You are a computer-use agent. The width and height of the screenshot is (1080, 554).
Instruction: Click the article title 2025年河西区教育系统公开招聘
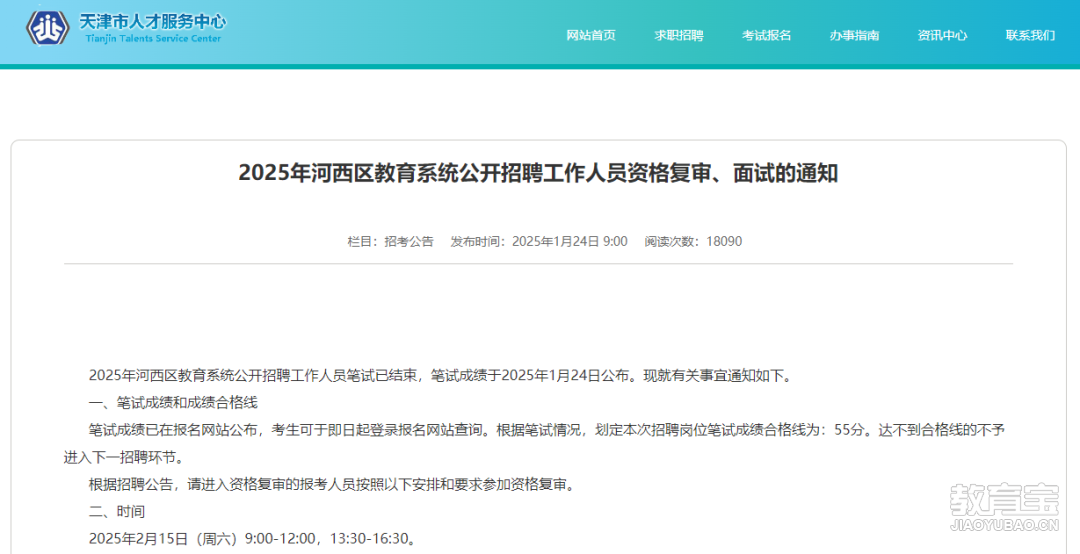pos(538,173)
